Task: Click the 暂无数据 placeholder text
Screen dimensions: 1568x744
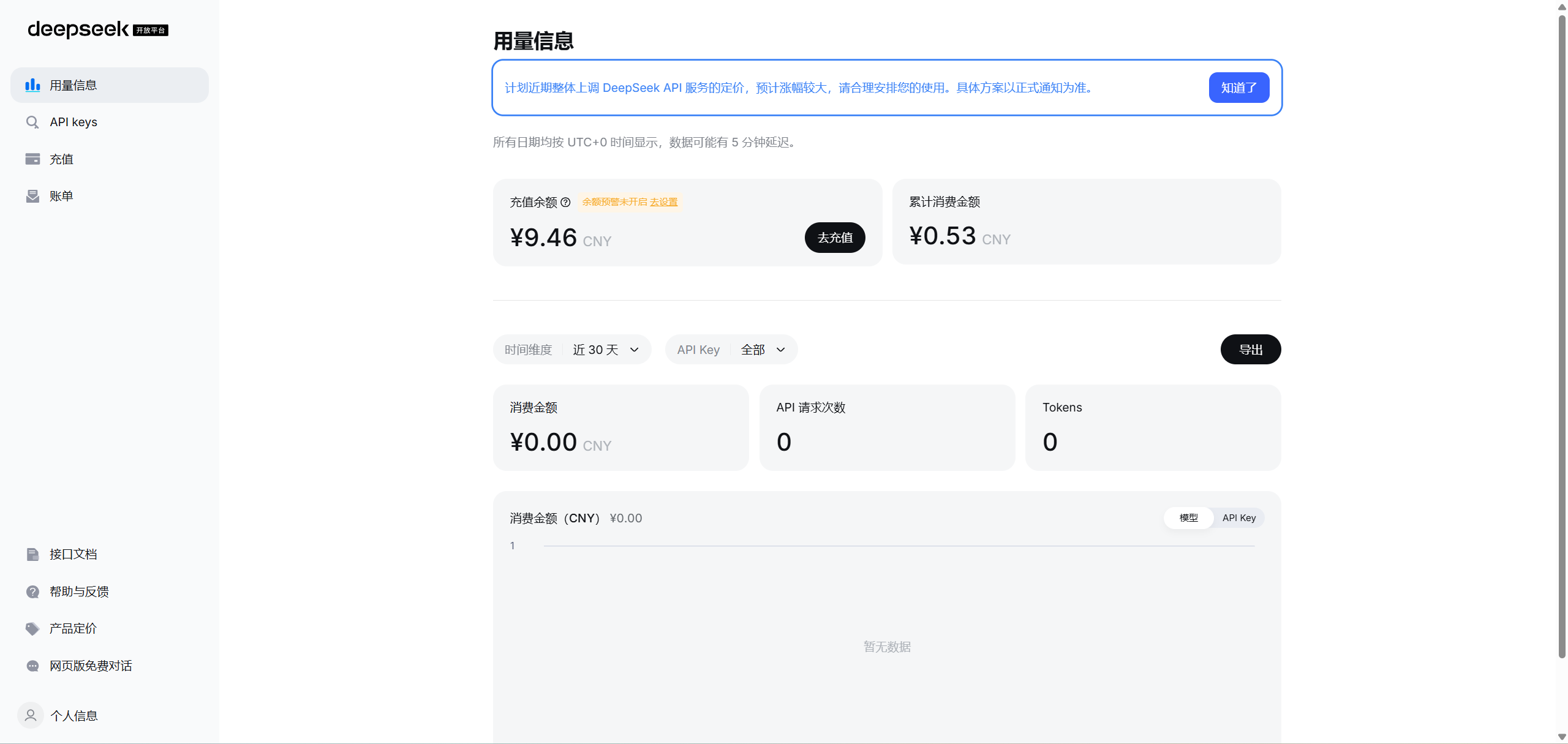Action: click(887, 647)
